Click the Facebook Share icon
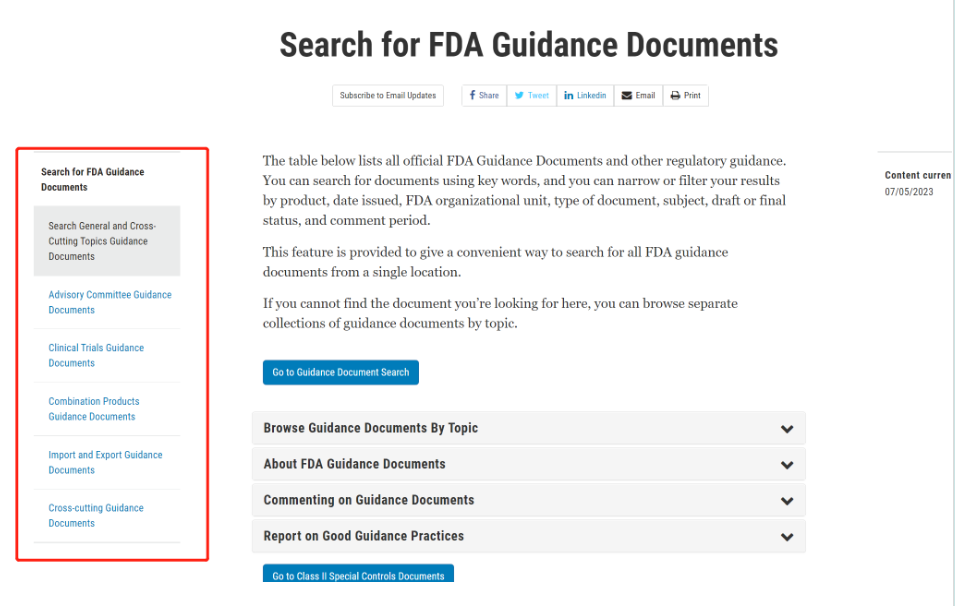This screenshot has width=955, height=606. (x=472, y=96)
